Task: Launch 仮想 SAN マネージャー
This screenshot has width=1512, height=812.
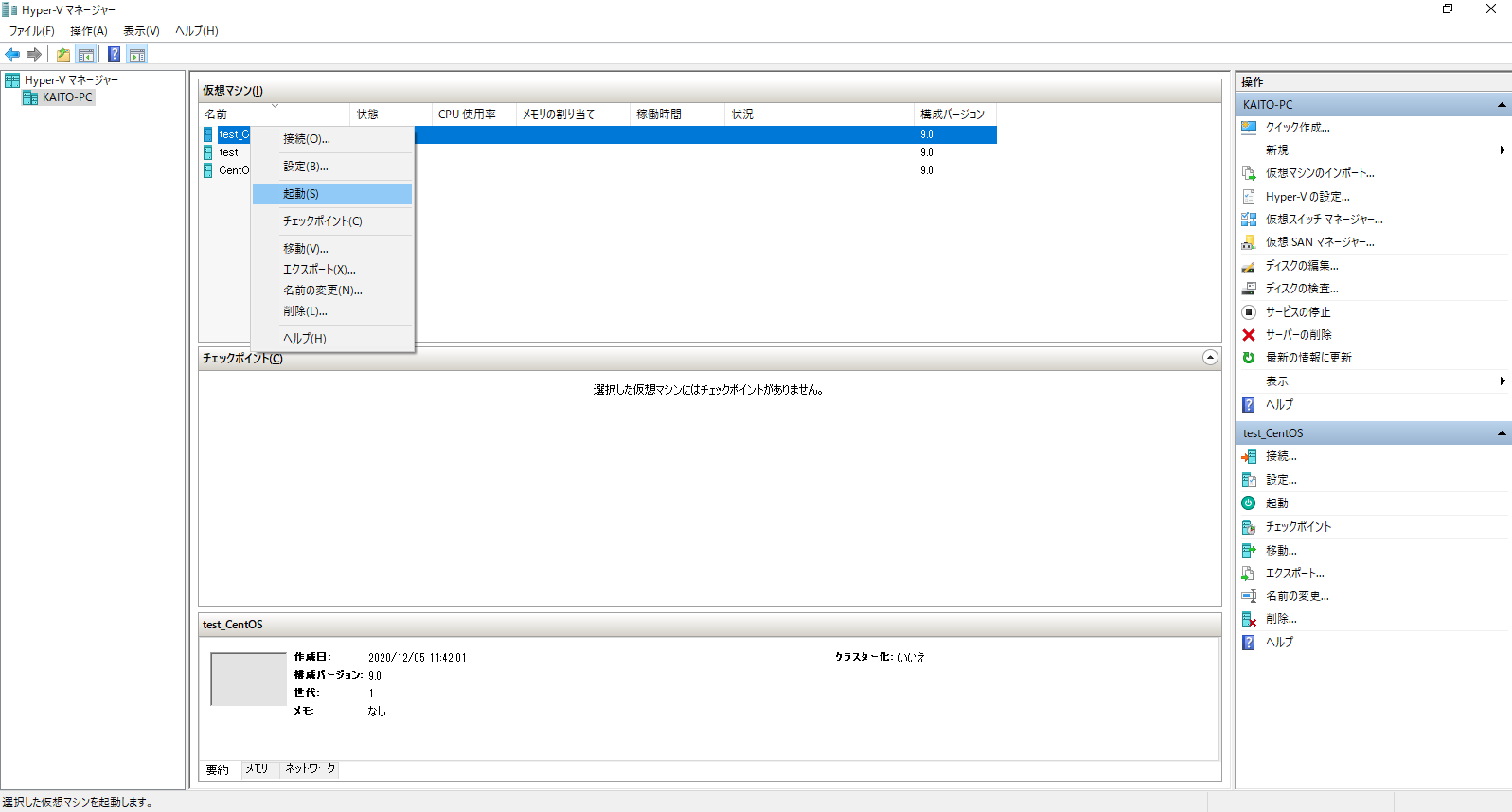Action: [1320, 242]
